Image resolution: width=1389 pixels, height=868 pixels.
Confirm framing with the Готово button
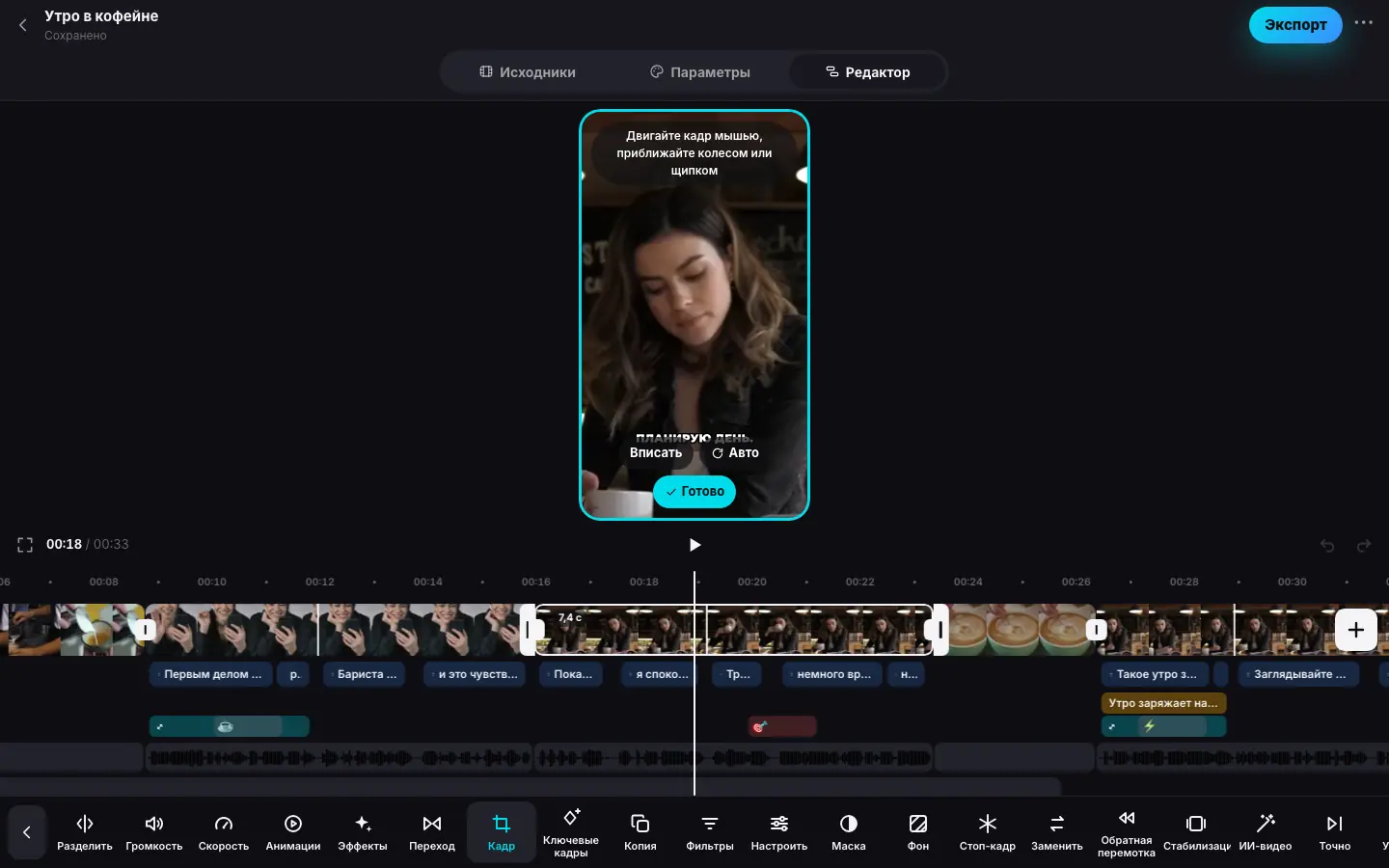[x=694, y=491]
